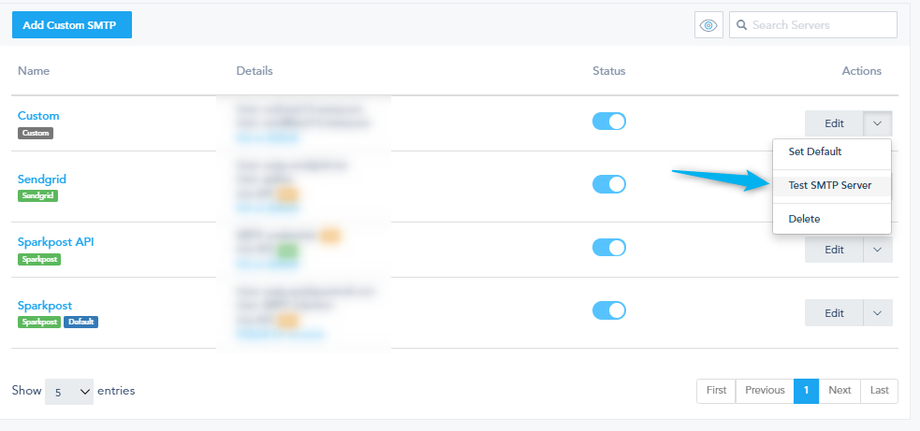Choose Delete from the actions menu

click(x=804, y=218)
